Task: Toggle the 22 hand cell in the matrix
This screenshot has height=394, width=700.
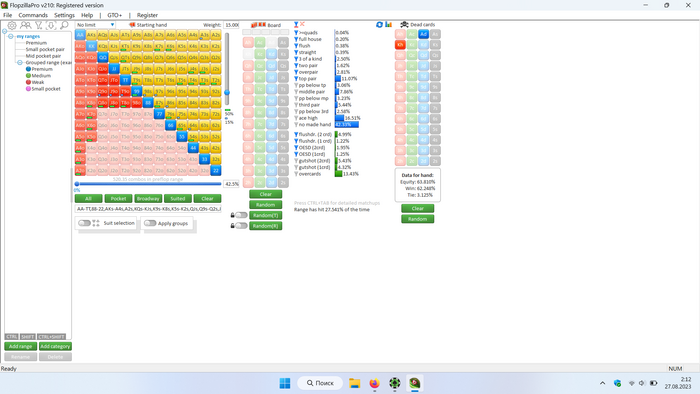Action: [x=216, y=170]
